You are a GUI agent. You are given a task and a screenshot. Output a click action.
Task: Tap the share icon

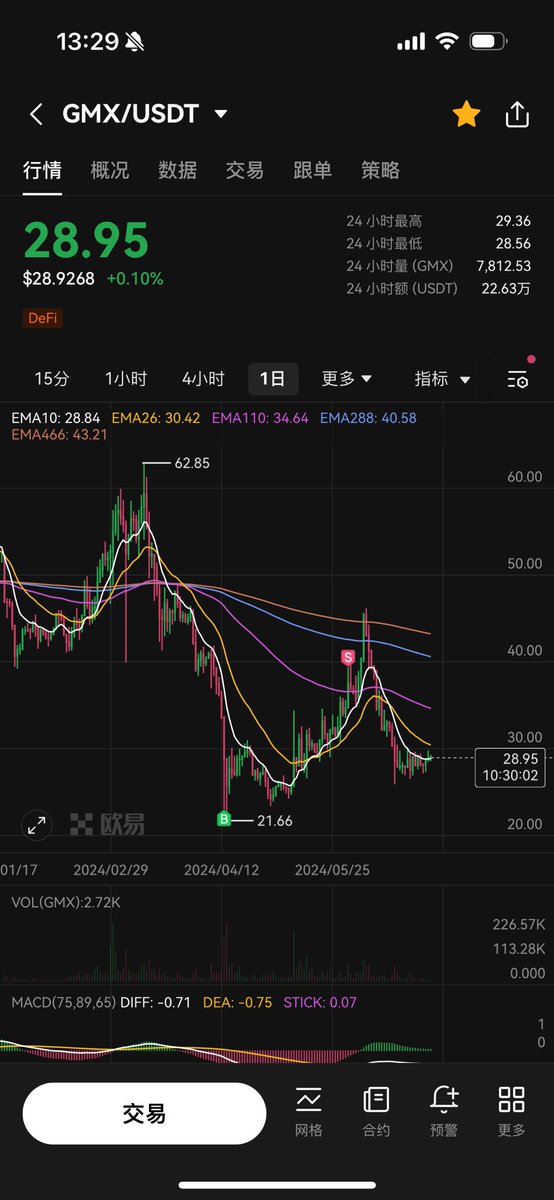(517, 114)
